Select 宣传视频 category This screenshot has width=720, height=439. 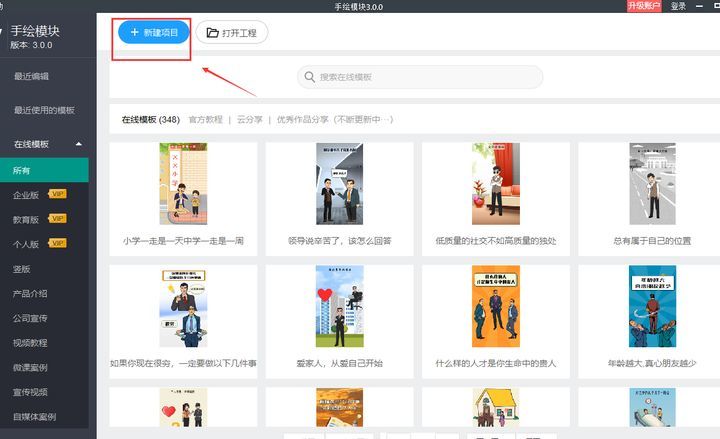pyautogui.click(x=30, y=392)
